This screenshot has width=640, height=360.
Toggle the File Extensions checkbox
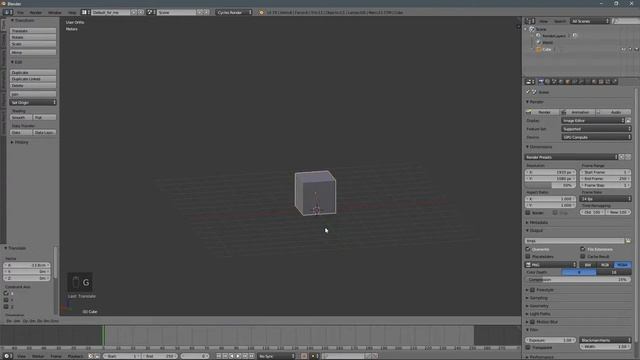(583, 249)
